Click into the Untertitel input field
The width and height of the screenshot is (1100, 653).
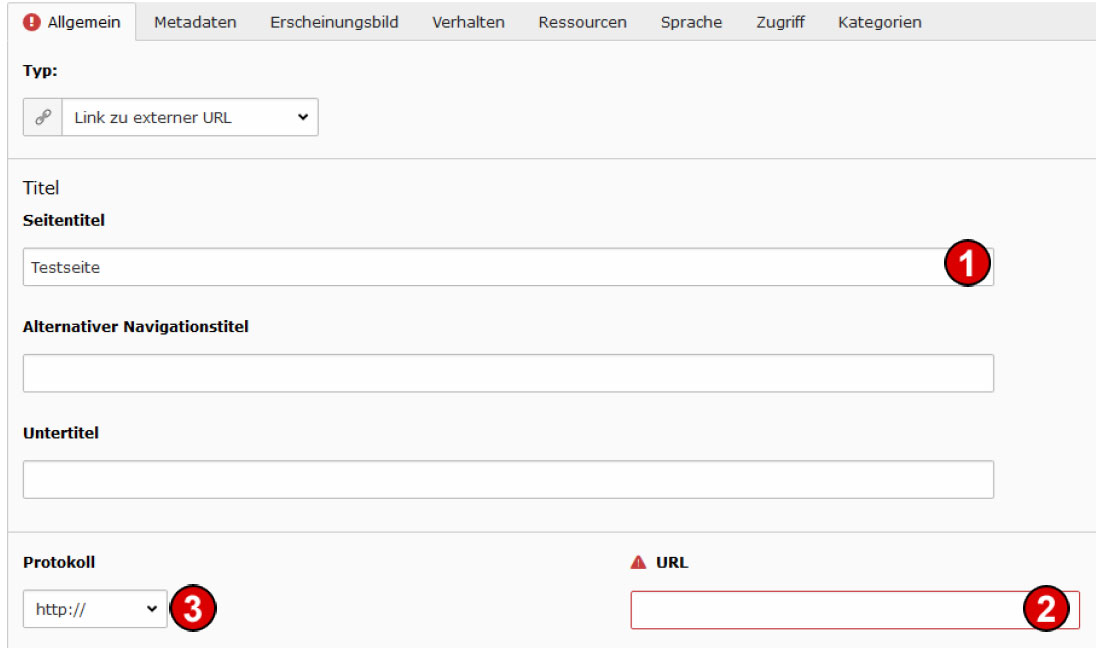508,480
